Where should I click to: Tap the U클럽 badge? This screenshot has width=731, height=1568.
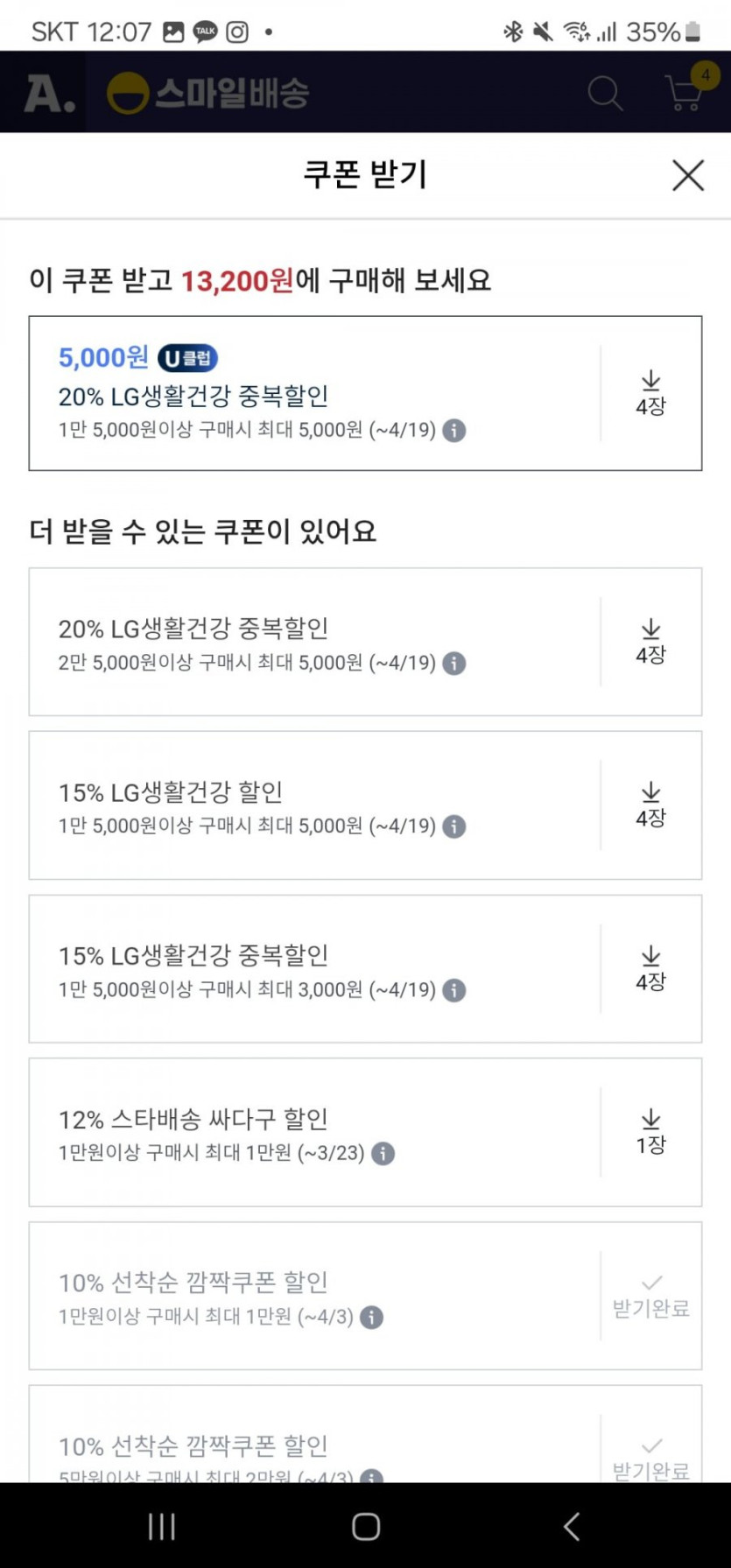tap(187, 358)
